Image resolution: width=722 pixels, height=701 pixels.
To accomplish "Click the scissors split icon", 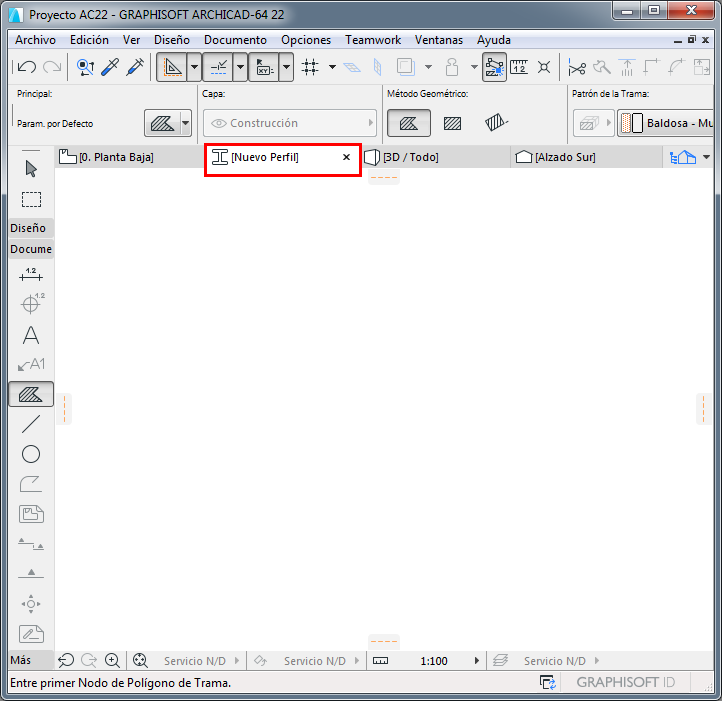I will coord(576,67).
